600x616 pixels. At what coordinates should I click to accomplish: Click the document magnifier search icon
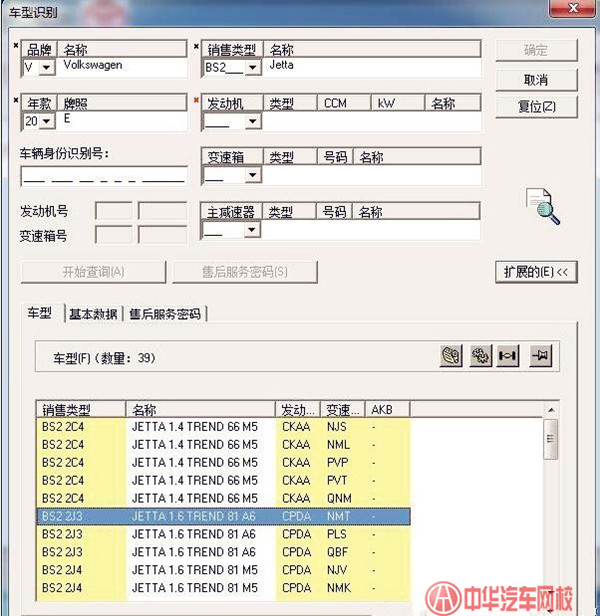543,207
